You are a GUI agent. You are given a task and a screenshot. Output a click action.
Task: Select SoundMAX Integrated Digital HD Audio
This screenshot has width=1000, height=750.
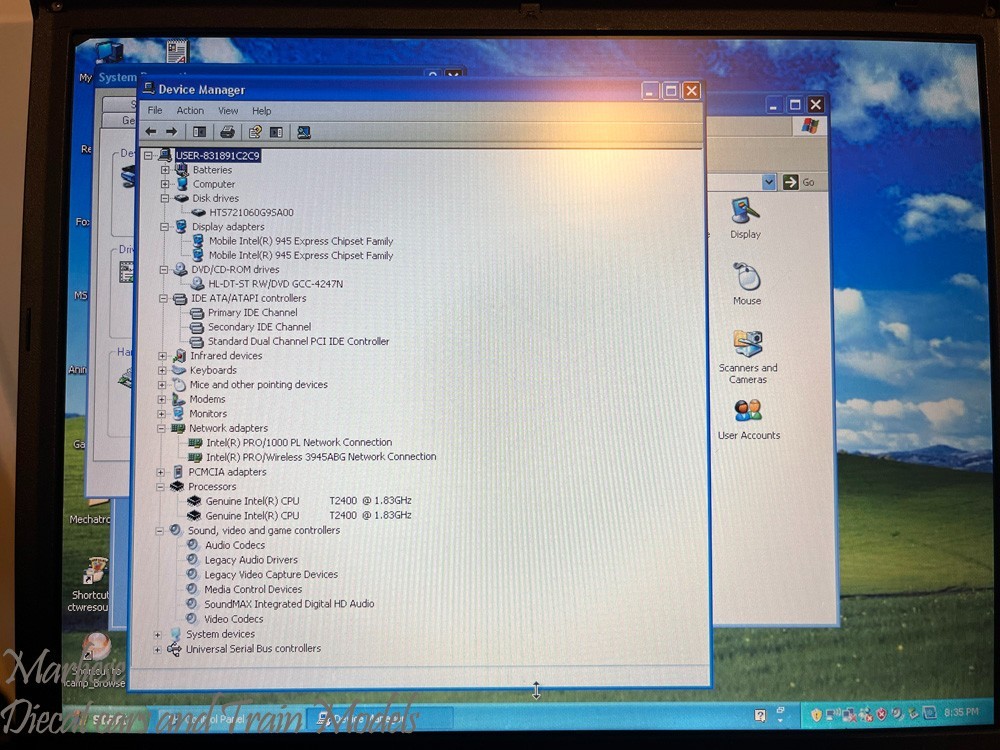pyautogui.click(x=289, y=603)
